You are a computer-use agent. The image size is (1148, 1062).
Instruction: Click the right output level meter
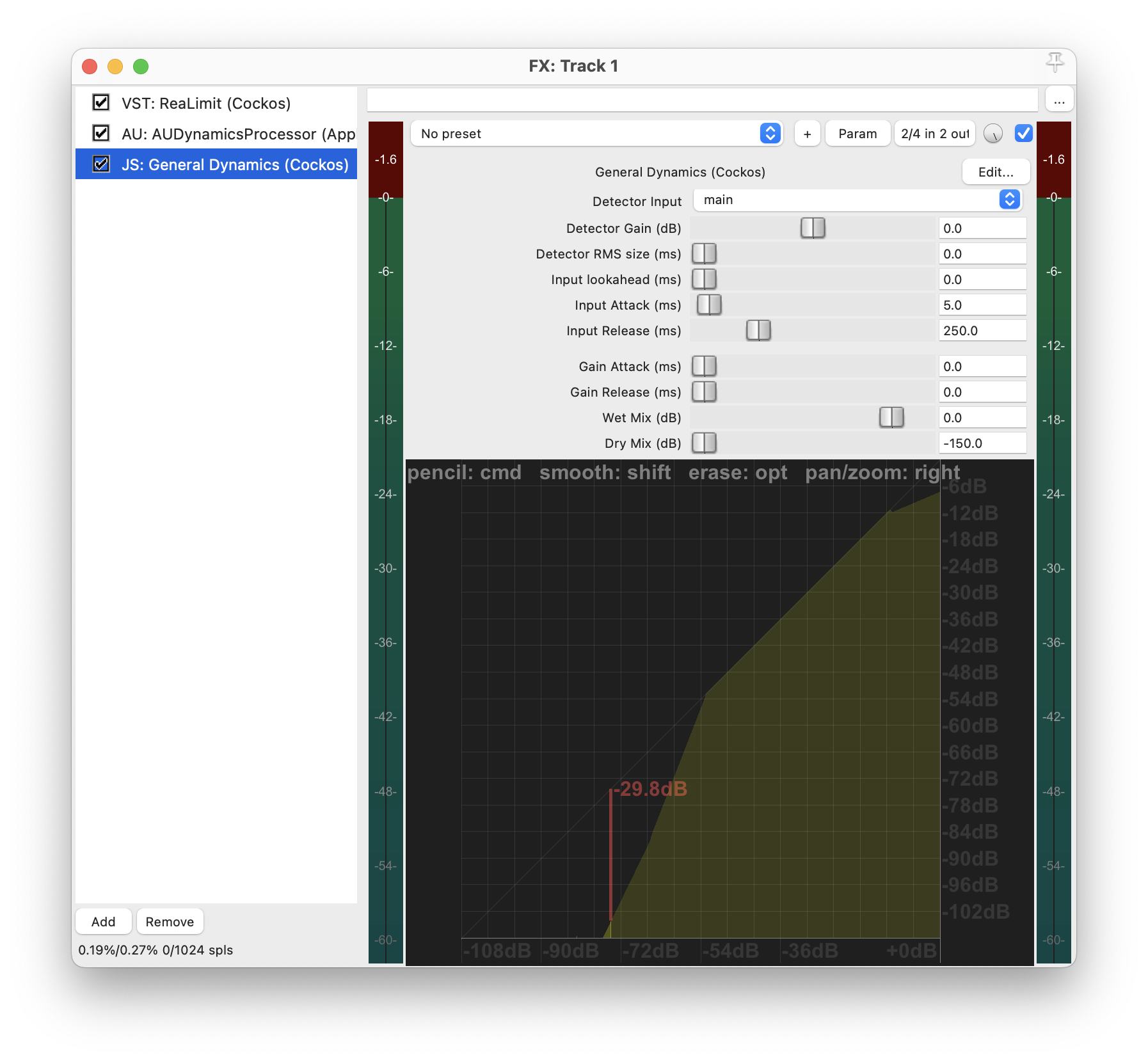1053,542
